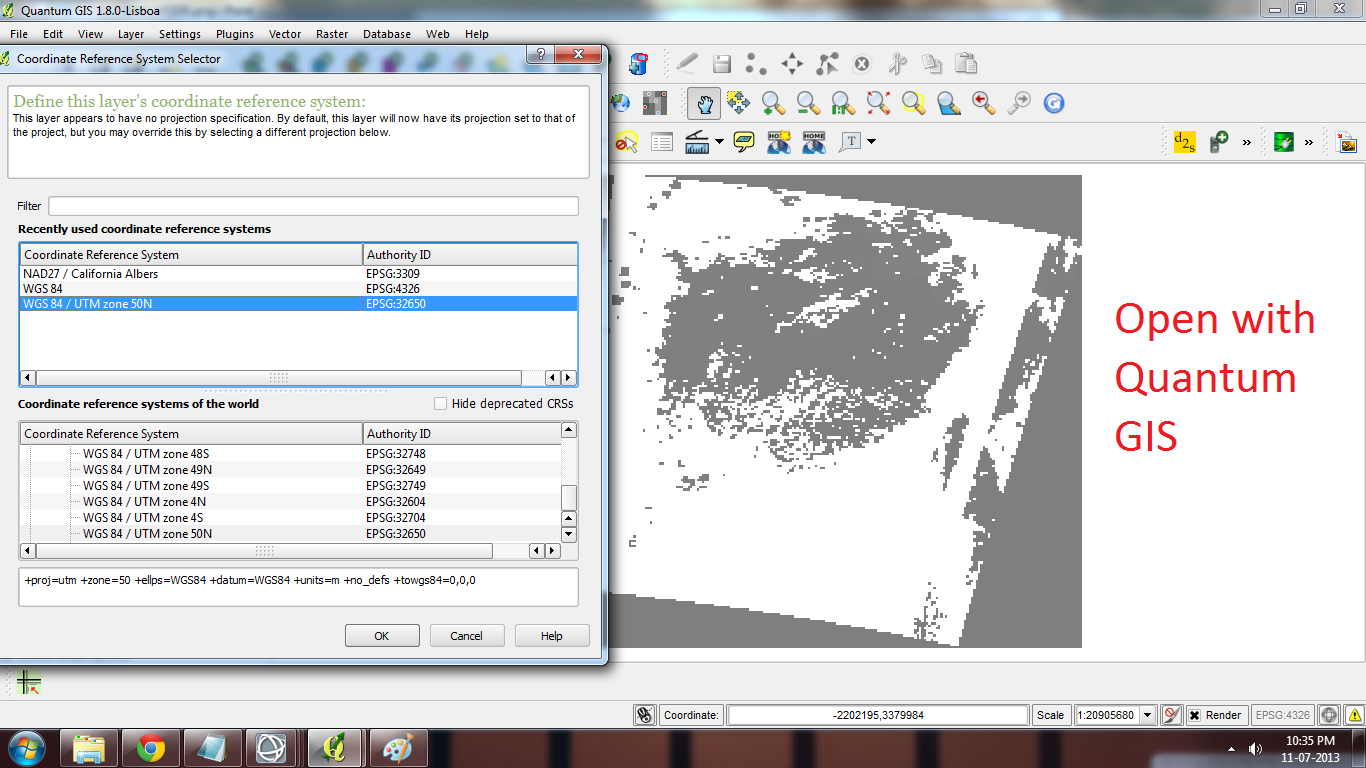
Task: Select the WGS 84 EPSG:4326 recent row
Action: click(x=299, y=288)
